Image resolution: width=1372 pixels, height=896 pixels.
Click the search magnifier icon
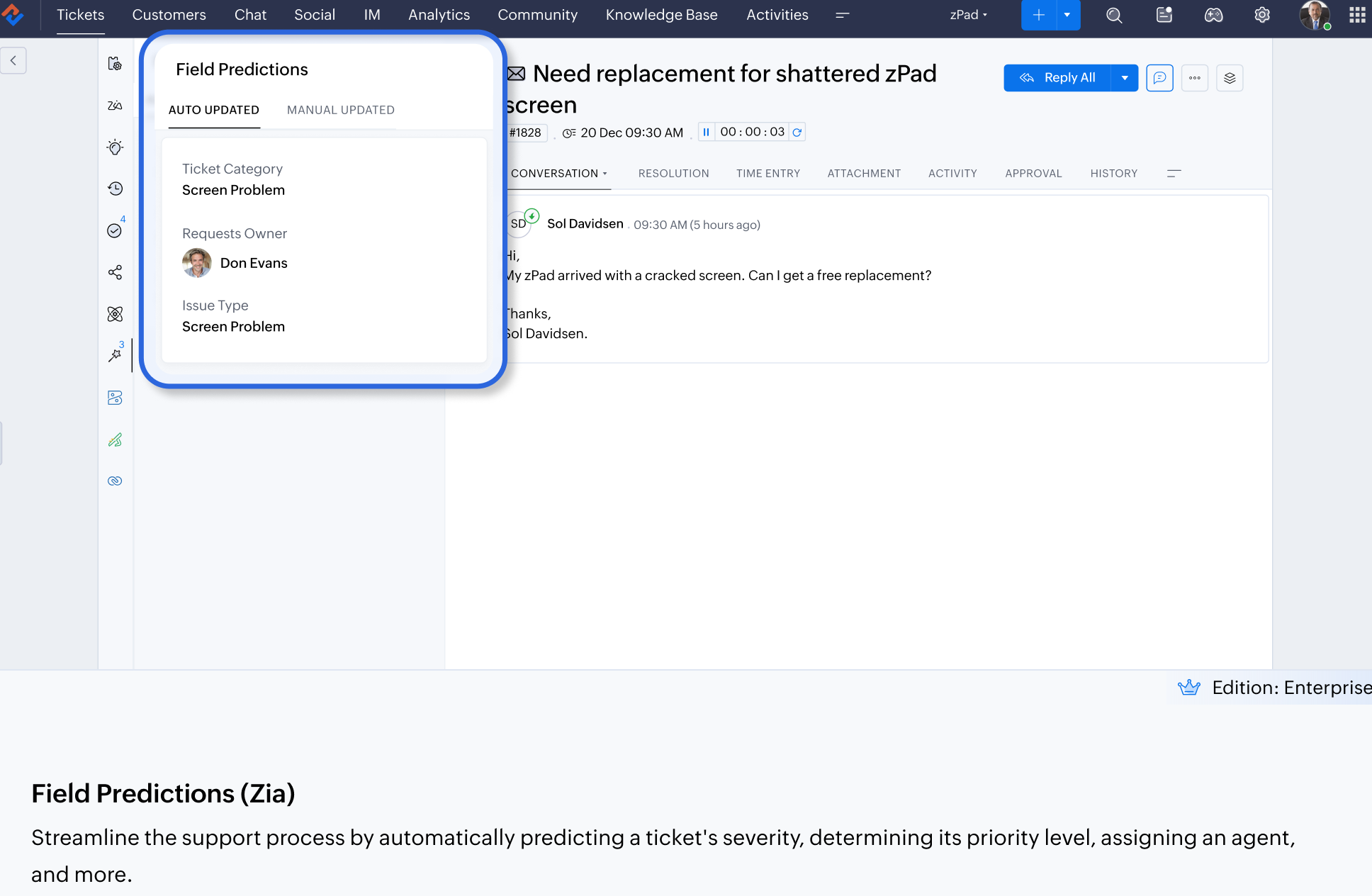pyautogui.click(x=1114, y=15)
